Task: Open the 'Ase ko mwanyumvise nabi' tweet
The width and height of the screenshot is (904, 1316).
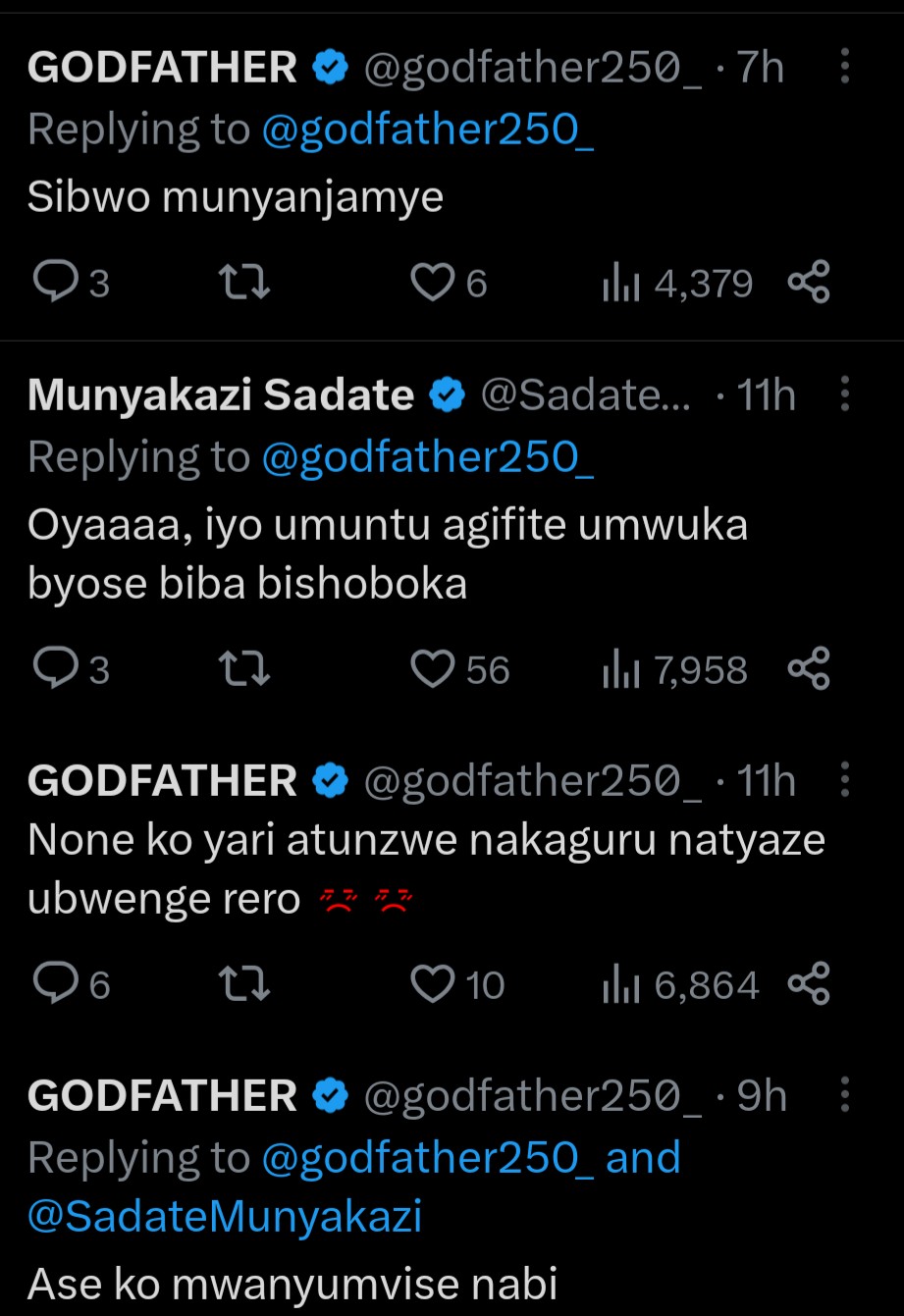Action: tap(292, 1282)
